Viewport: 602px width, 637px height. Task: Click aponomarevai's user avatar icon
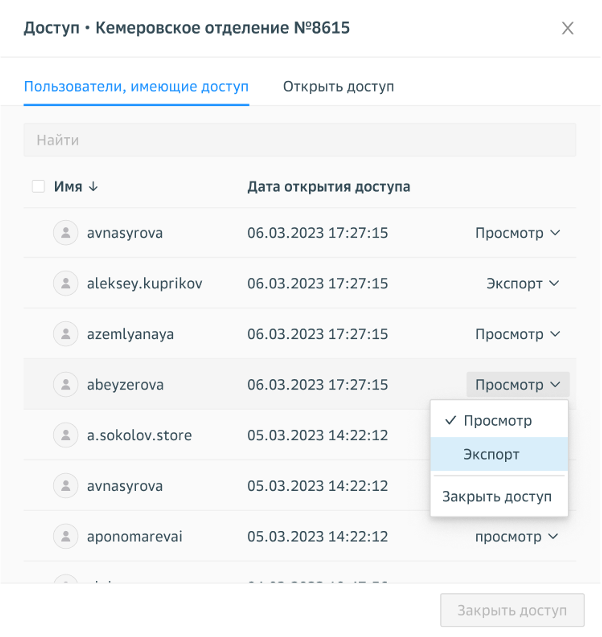coord(65,536)
